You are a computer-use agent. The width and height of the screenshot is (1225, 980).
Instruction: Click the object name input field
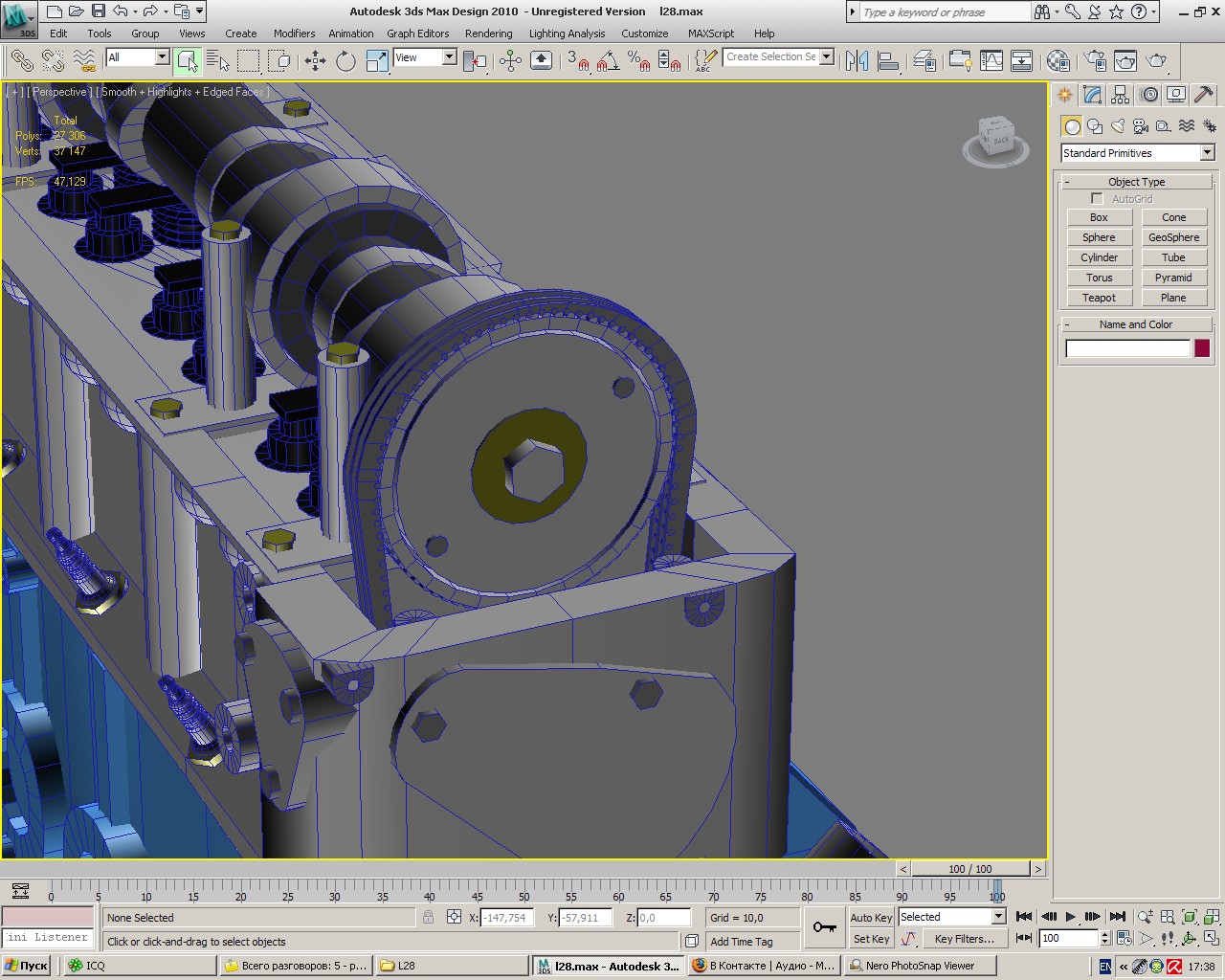coord(1127,348)
